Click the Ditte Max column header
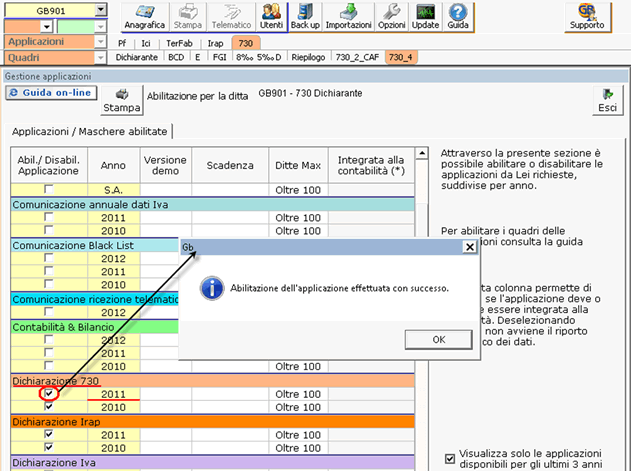This screenshot has width=631, height=471. [x=298, y=165]
